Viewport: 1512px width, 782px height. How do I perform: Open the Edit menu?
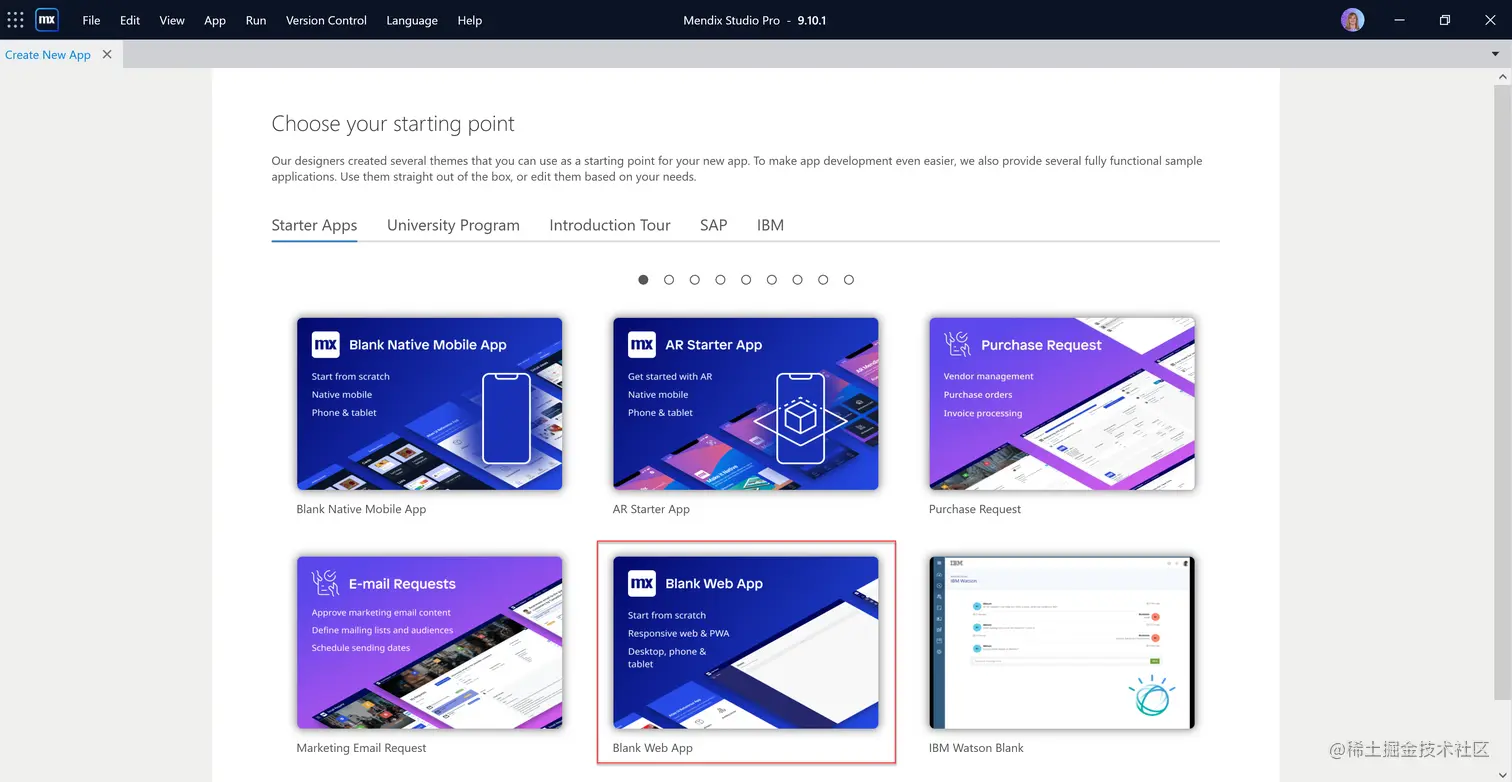coord(130,20)
